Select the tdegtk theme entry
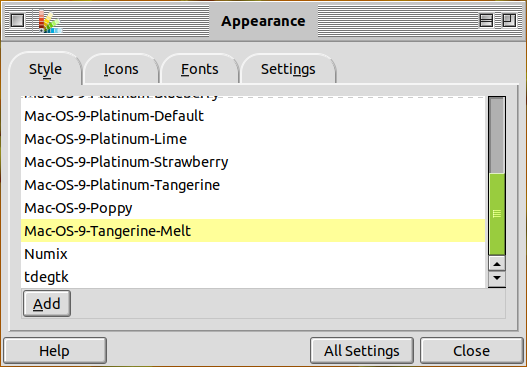 253,277
